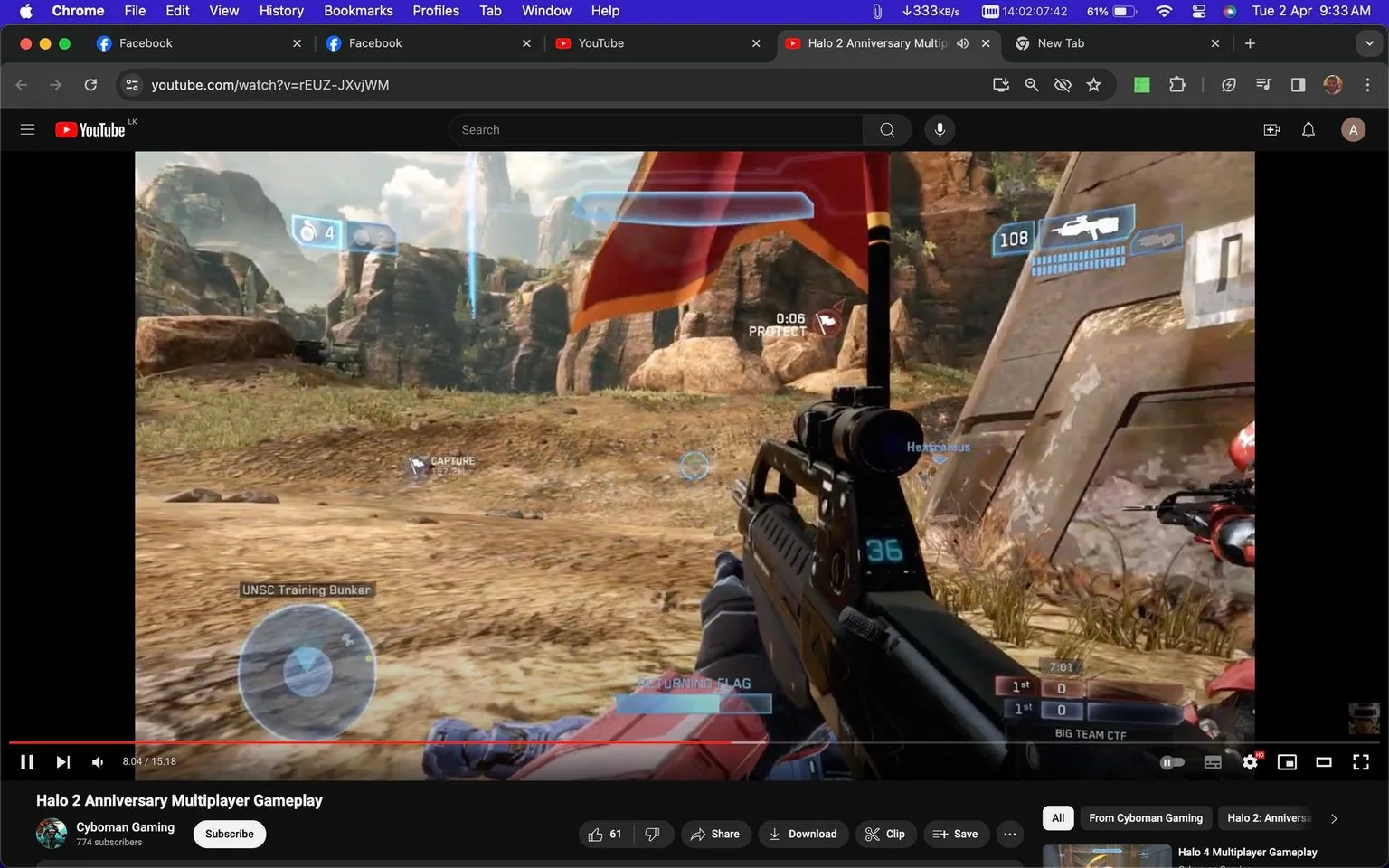Image resolution: width=1389 pixels, height=868 pixels.
Task: Skip to next video
Action: 62,762
